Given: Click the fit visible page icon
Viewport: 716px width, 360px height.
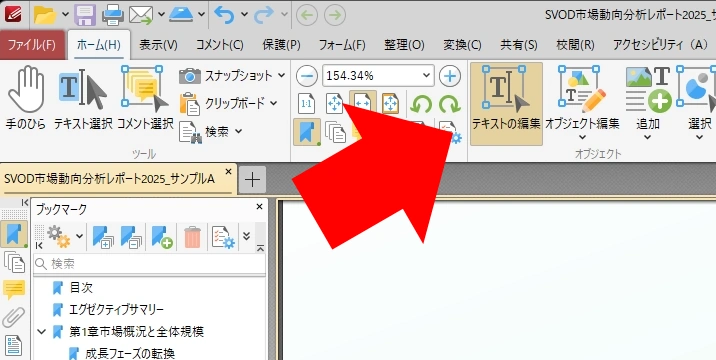Looking at the screenshot, I should pos(390,104).
